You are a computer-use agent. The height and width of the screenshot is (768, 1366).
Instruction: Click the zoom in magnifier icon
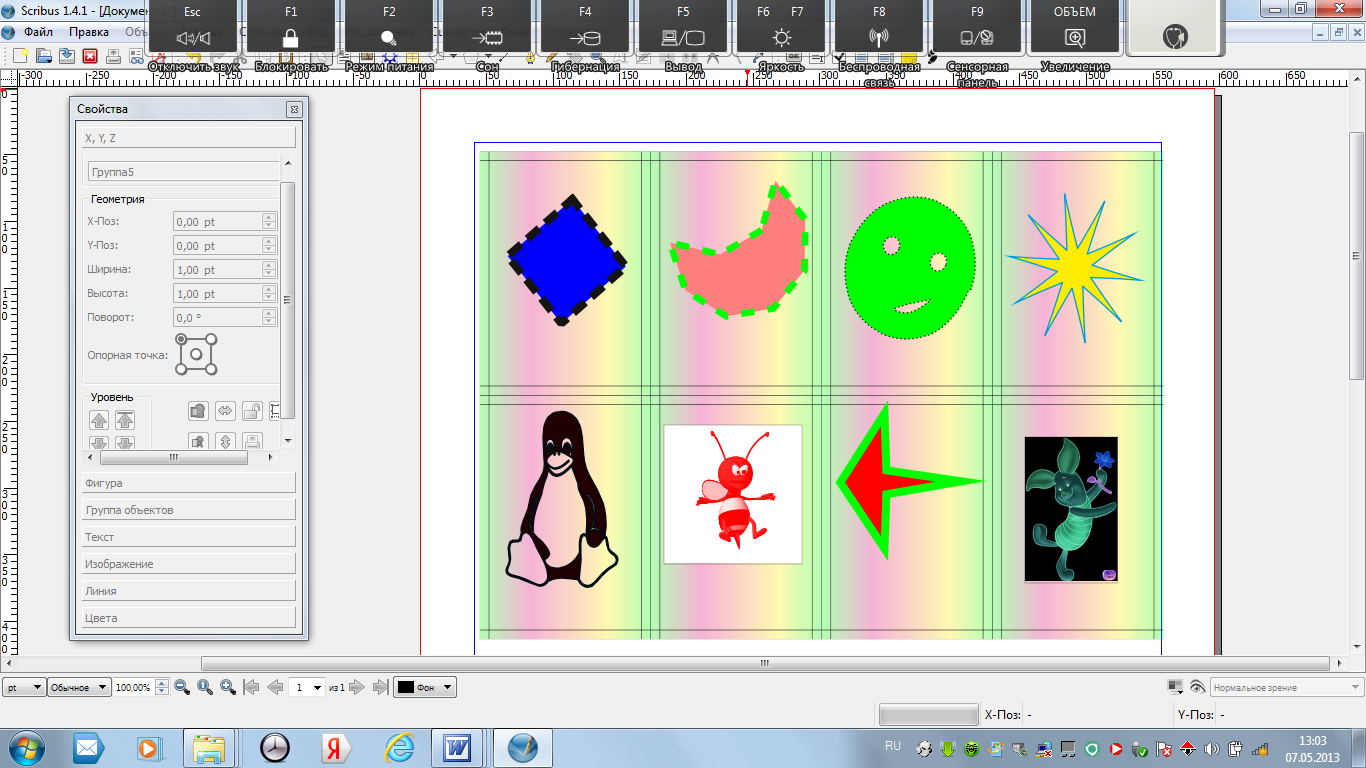click(x=228, y=687)
